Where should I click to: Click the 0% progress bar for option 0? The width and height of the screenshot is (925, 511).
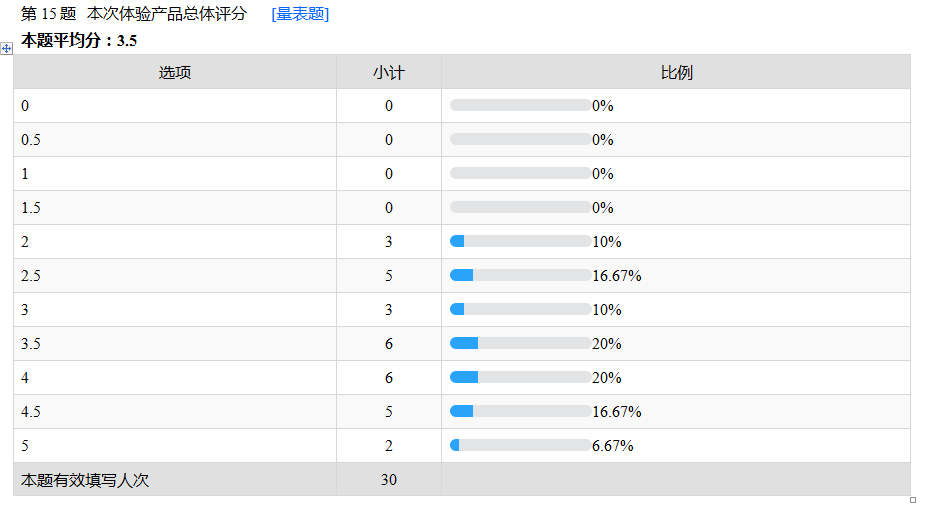pos(520,106)
